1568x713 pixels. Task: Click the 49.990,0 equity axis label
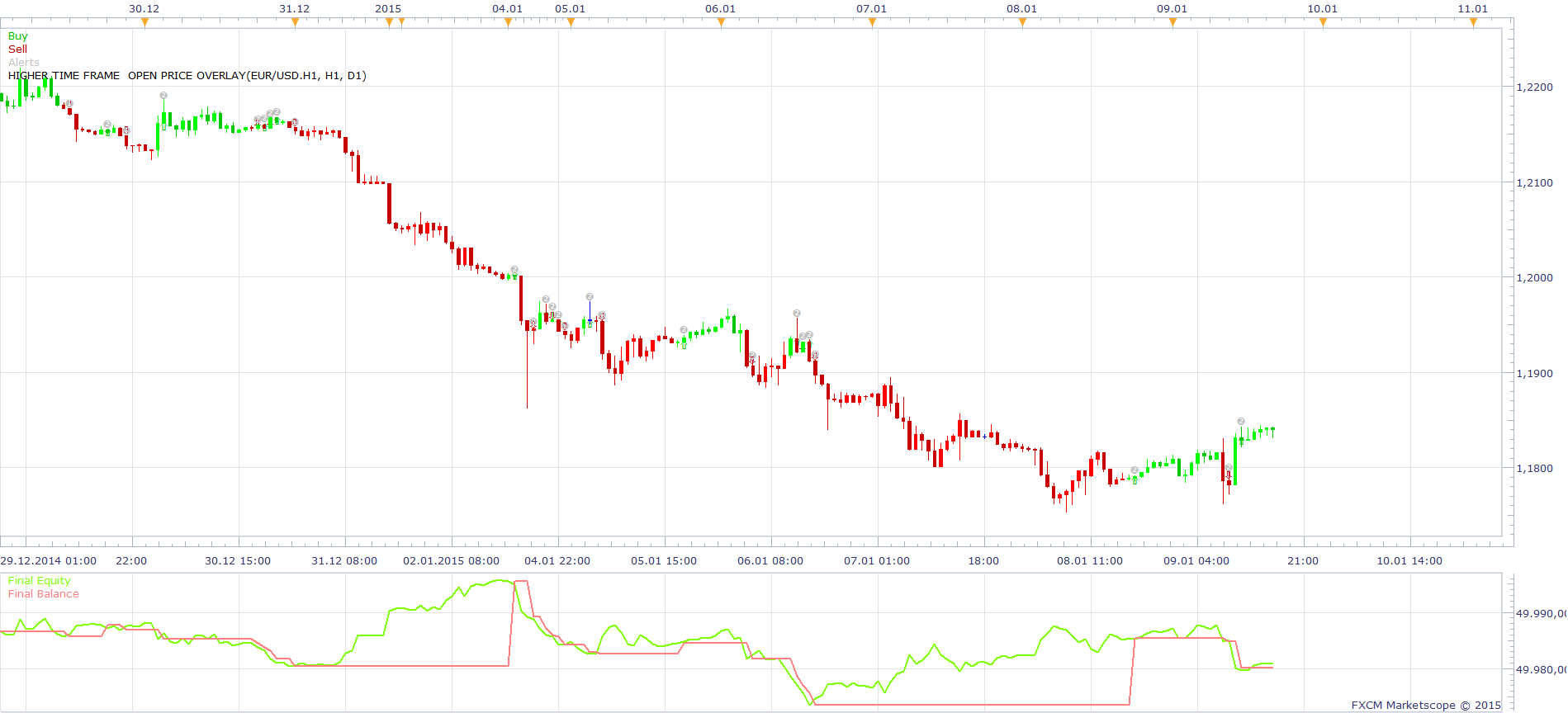coord(1541,614)
